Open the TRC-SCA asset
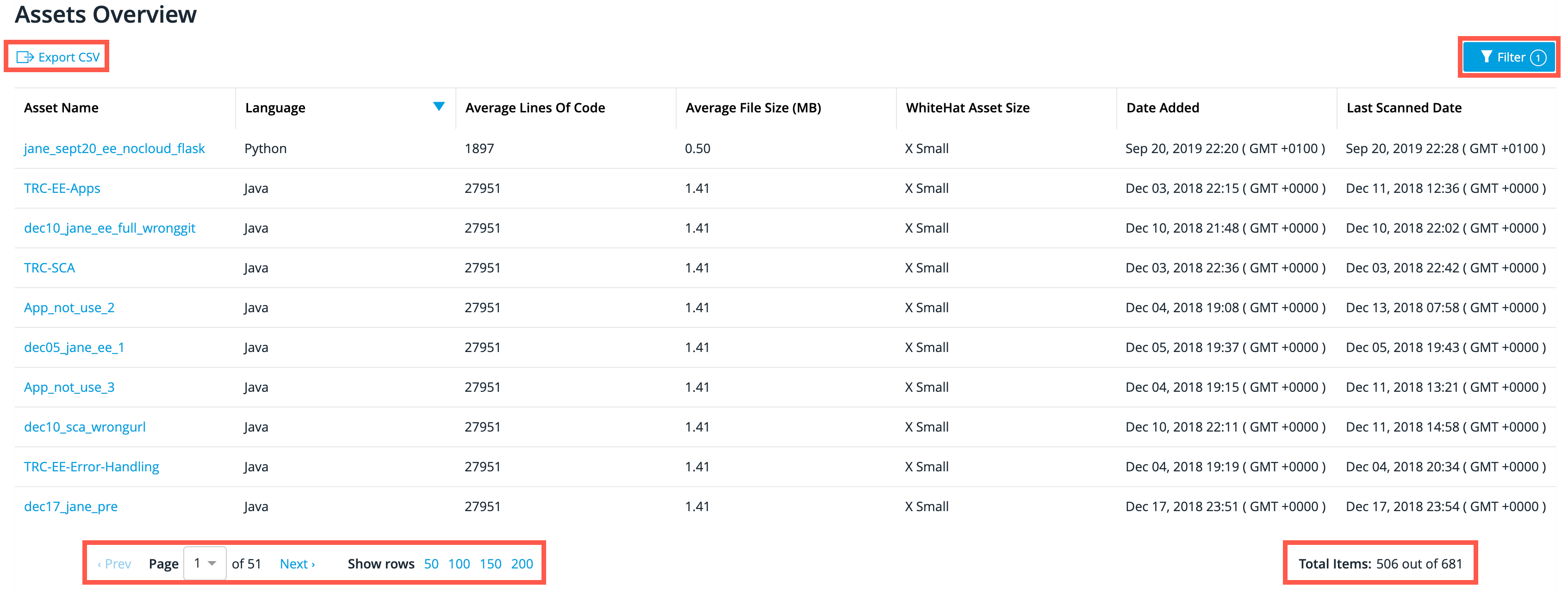1568x593 pixels. [50, 268]
